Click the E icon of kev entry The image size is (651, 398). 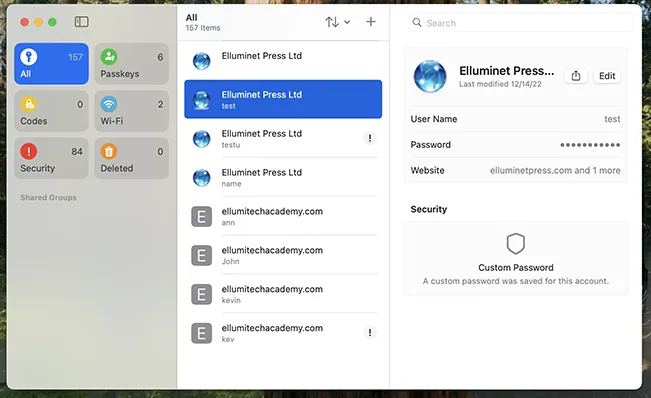pyautogui.click(x=201, y=333)
